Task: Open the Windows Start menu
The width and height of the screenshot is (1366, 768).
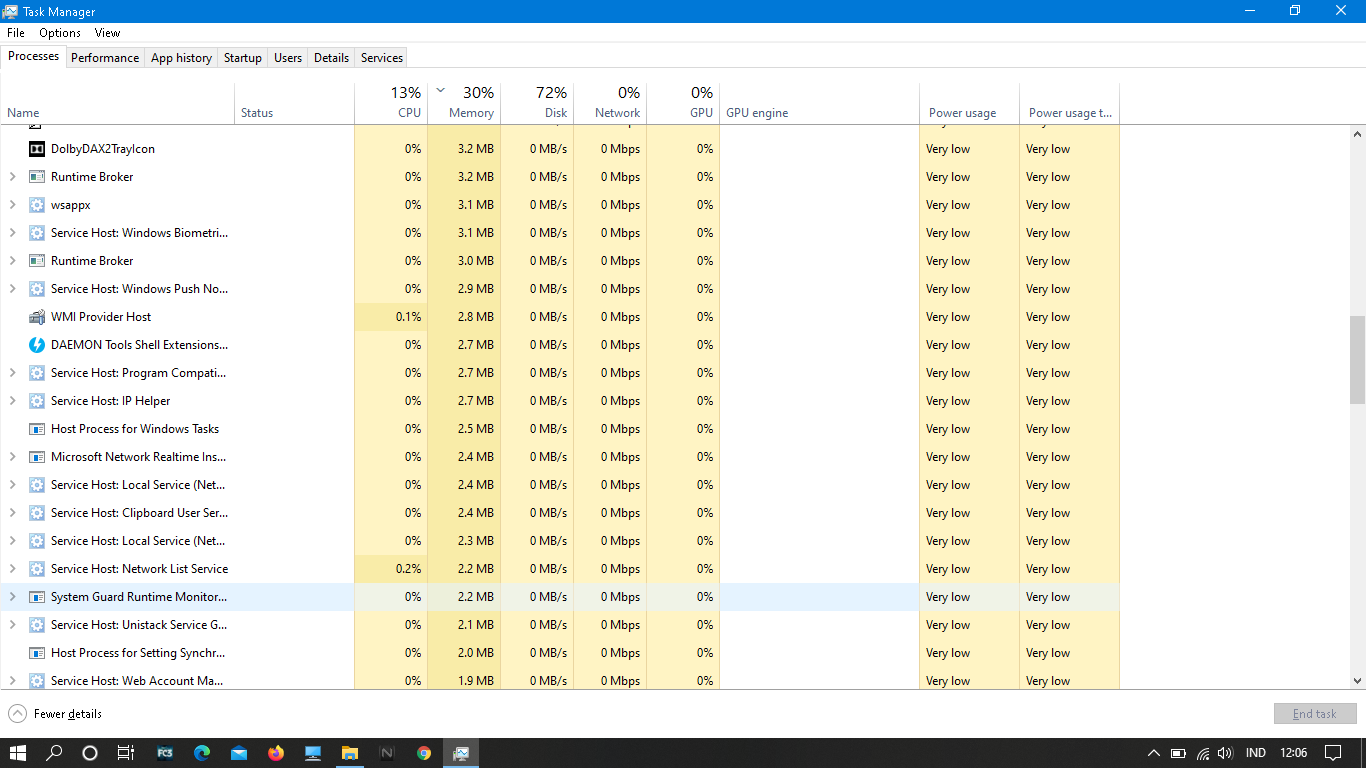Action: (x=18, y=753)
